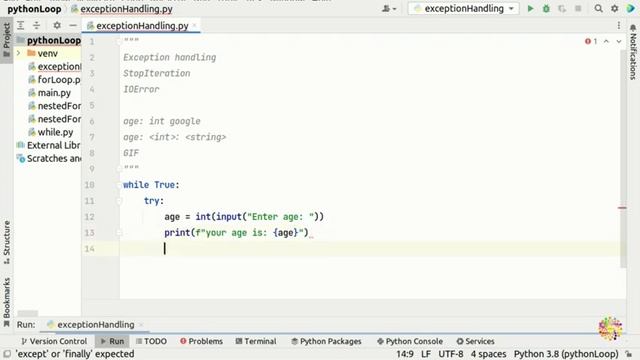Open the user account dropdown icon
The width and height of the screenshot is (640, 360).
[x=389, y=9]
